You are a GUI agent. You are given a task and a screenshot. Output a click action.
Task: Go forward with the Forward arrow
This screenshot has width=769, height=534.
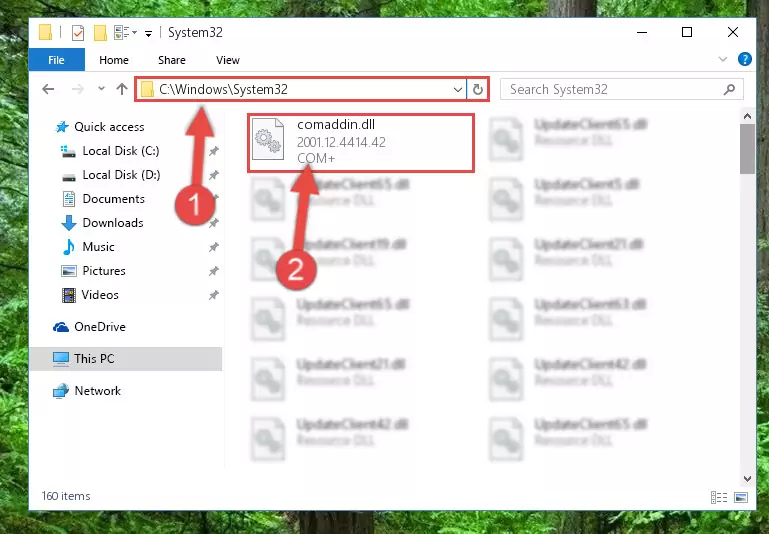pos(77,89)
